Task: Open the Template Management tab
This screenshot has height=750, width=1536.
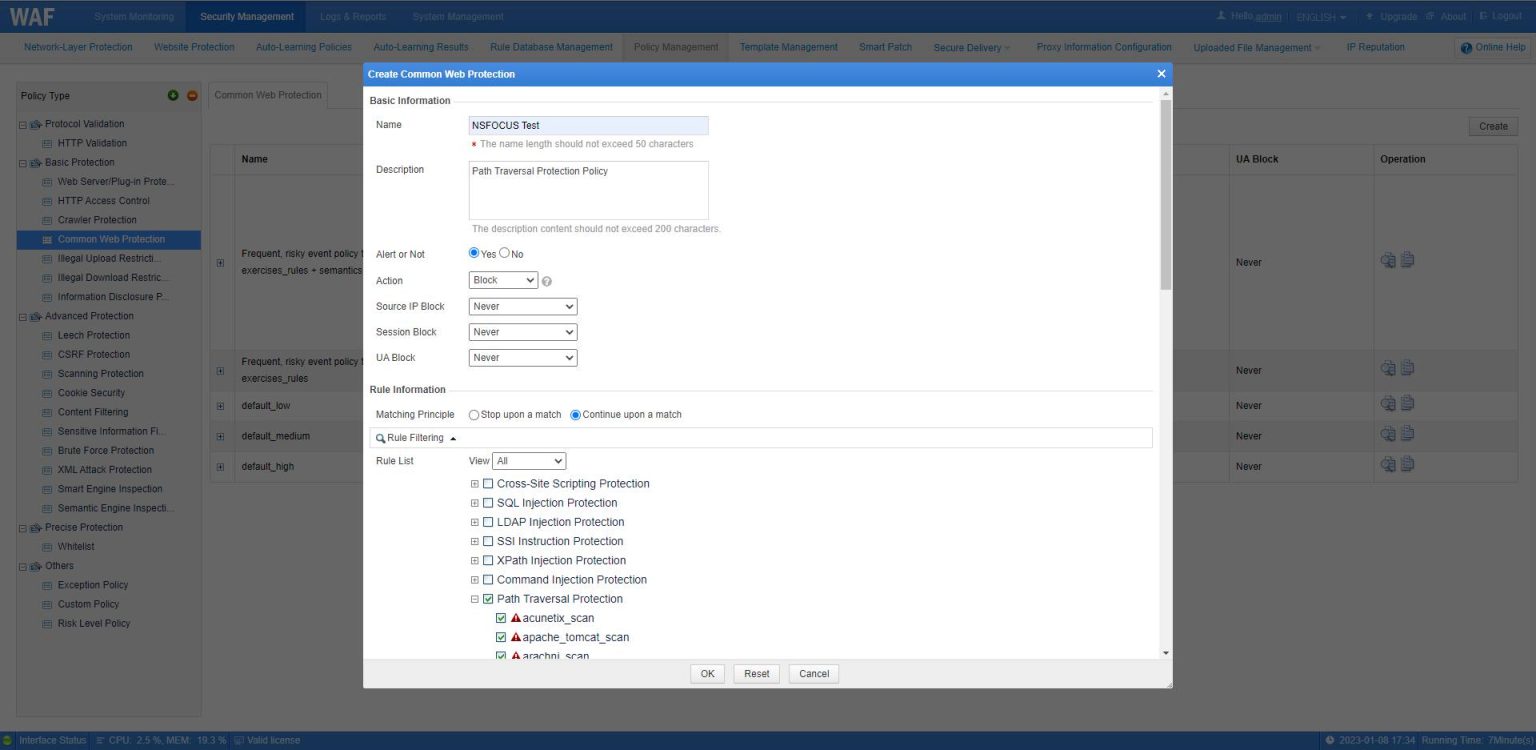Action: point(787,47)
